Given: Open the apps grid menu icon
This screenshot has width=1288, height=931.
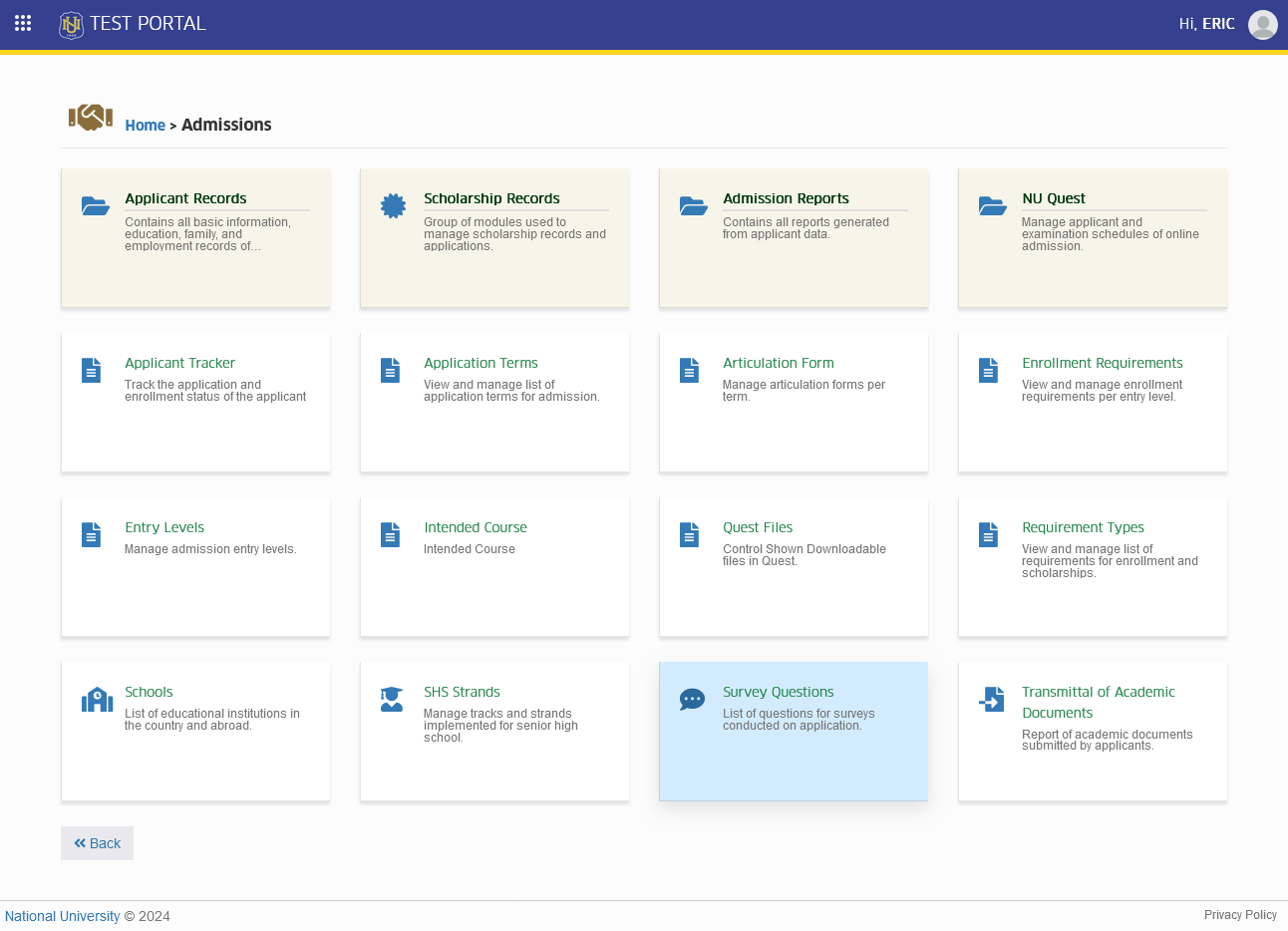Looking at the screenshot, I should (x=23, y=23).
